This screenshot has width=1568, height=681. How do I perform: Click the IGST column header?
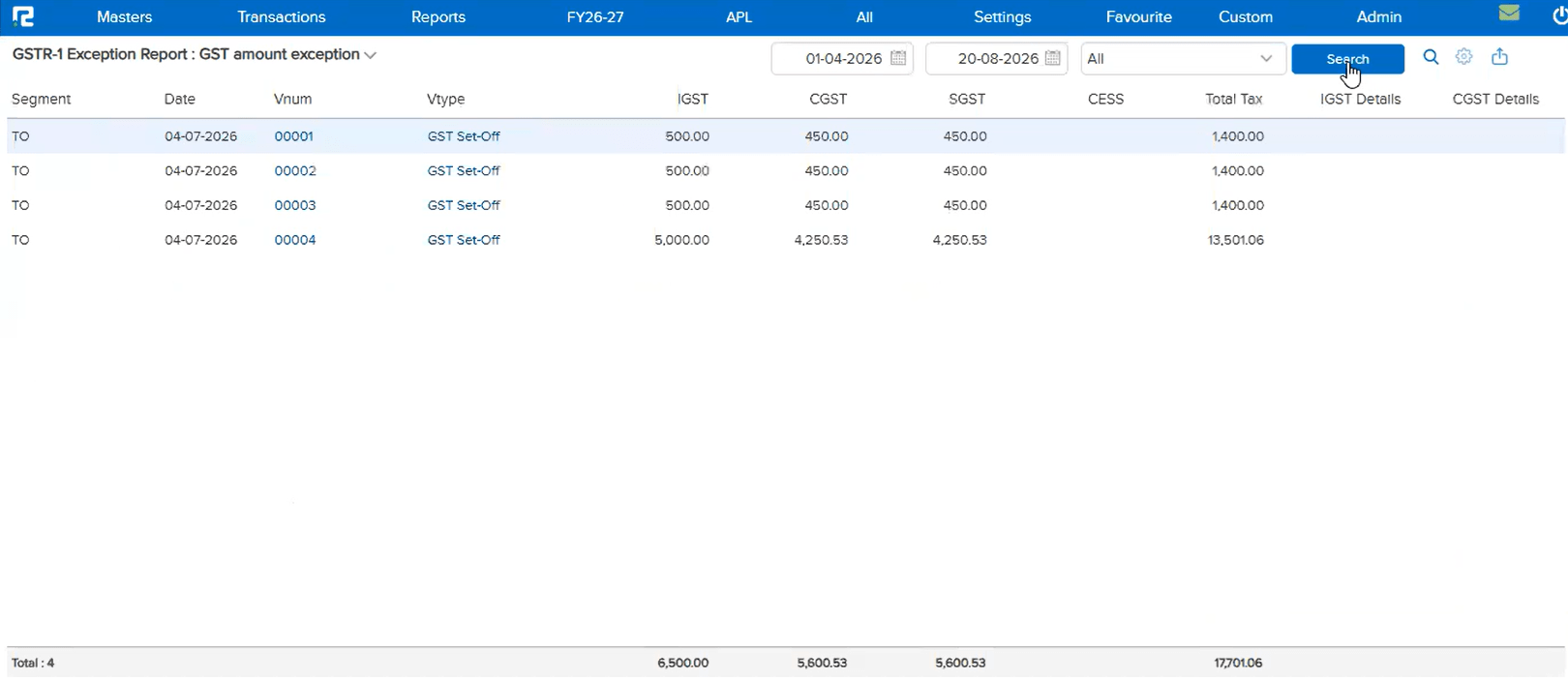[x=693, y=100]
